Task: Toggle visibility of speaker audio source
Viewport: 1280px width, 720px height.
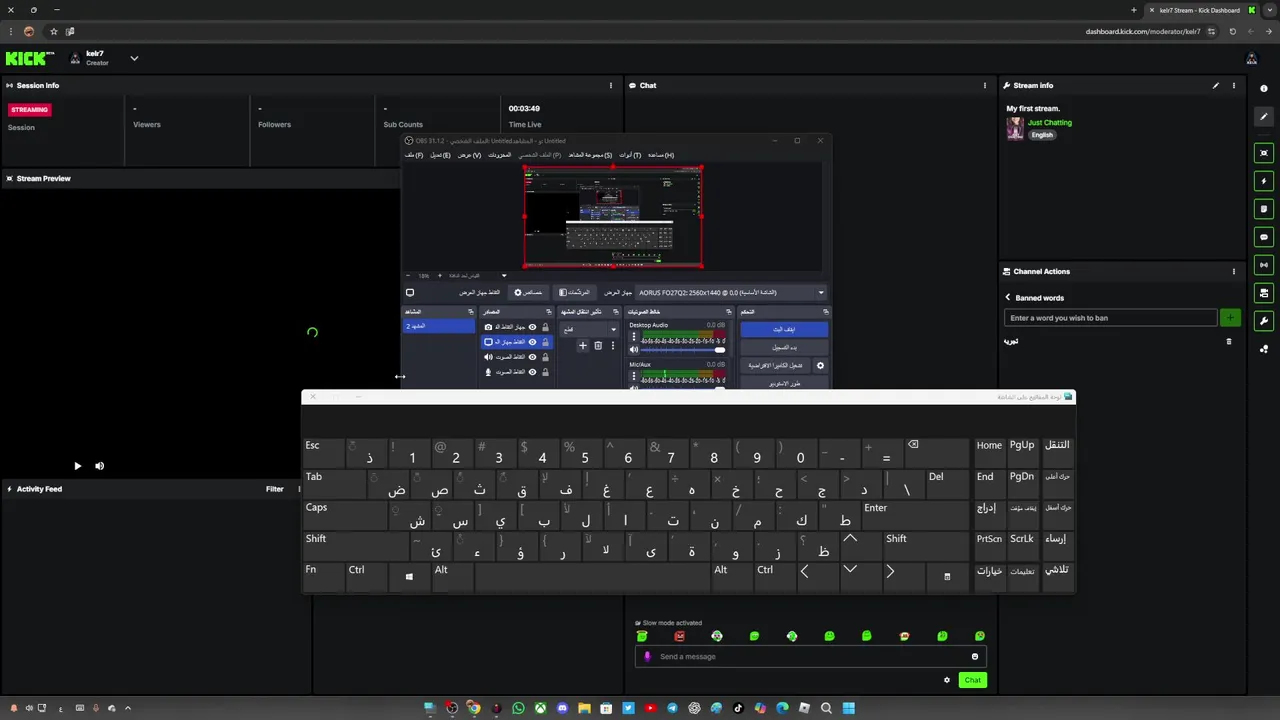Action: tap(532, 357)
